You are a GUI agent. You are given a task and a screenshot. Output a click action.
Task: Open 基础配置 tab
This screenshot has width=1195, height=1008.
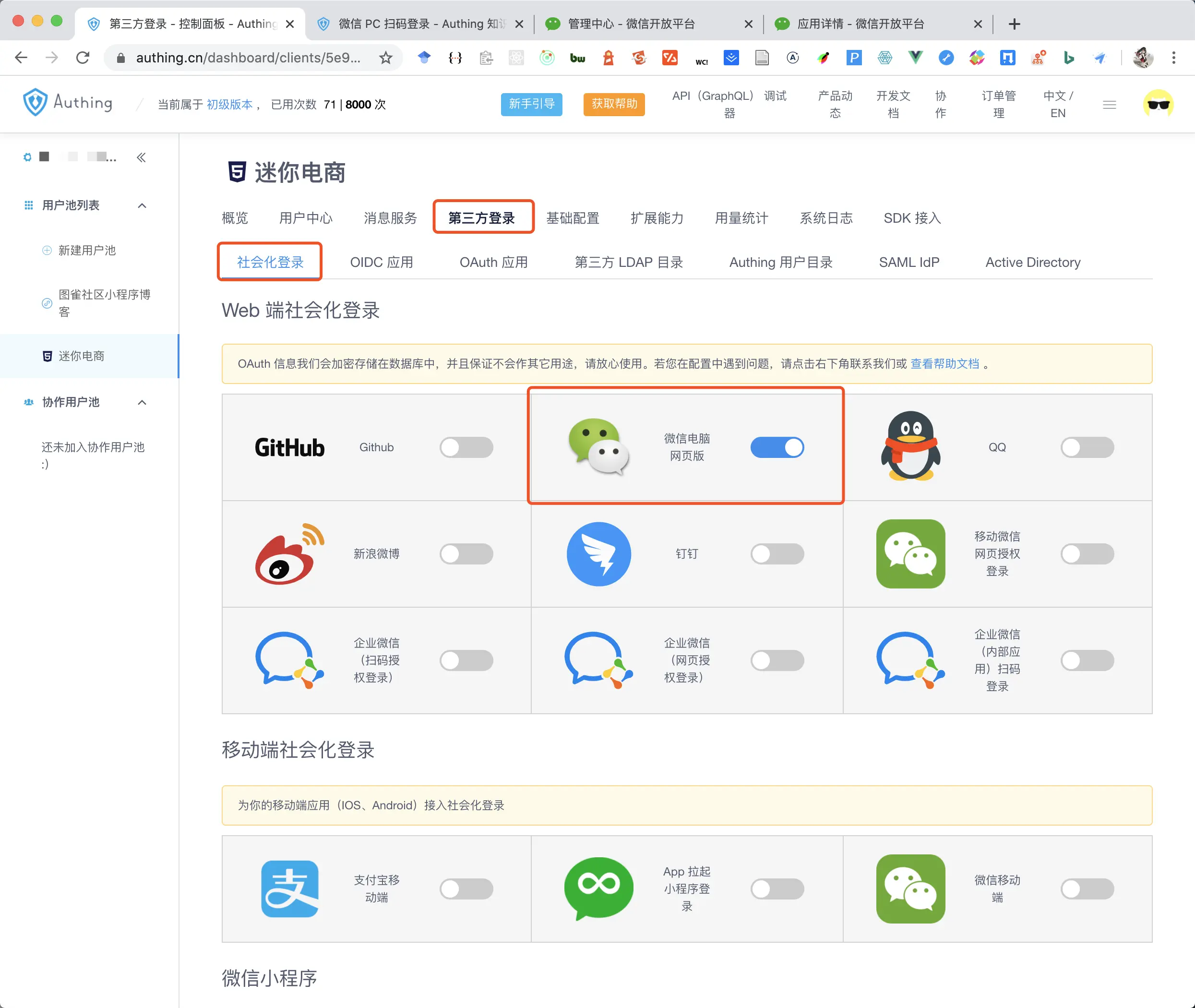573,218
